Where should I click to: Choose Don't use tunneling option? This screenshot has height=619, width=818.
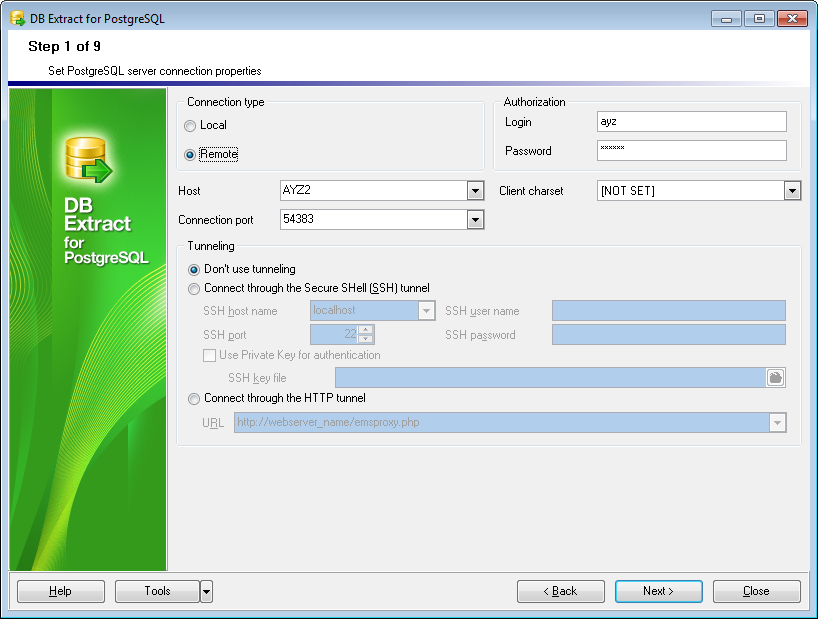point(194,269)
